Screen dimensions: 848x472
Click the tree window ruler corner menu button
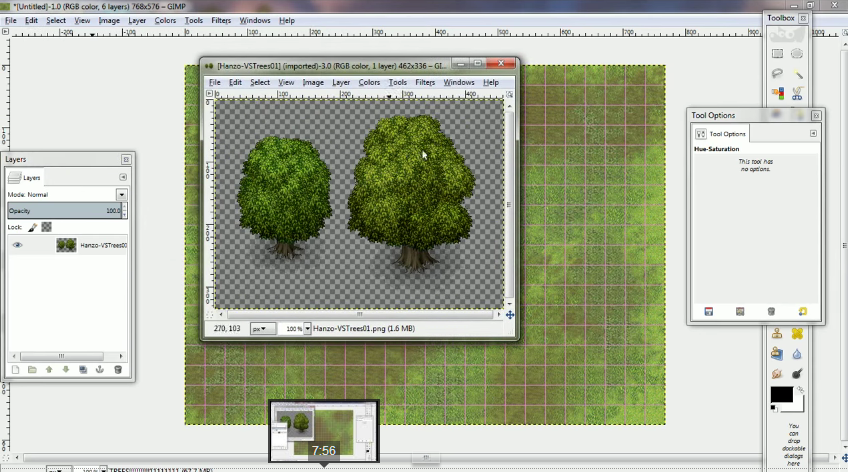point(209,94)
